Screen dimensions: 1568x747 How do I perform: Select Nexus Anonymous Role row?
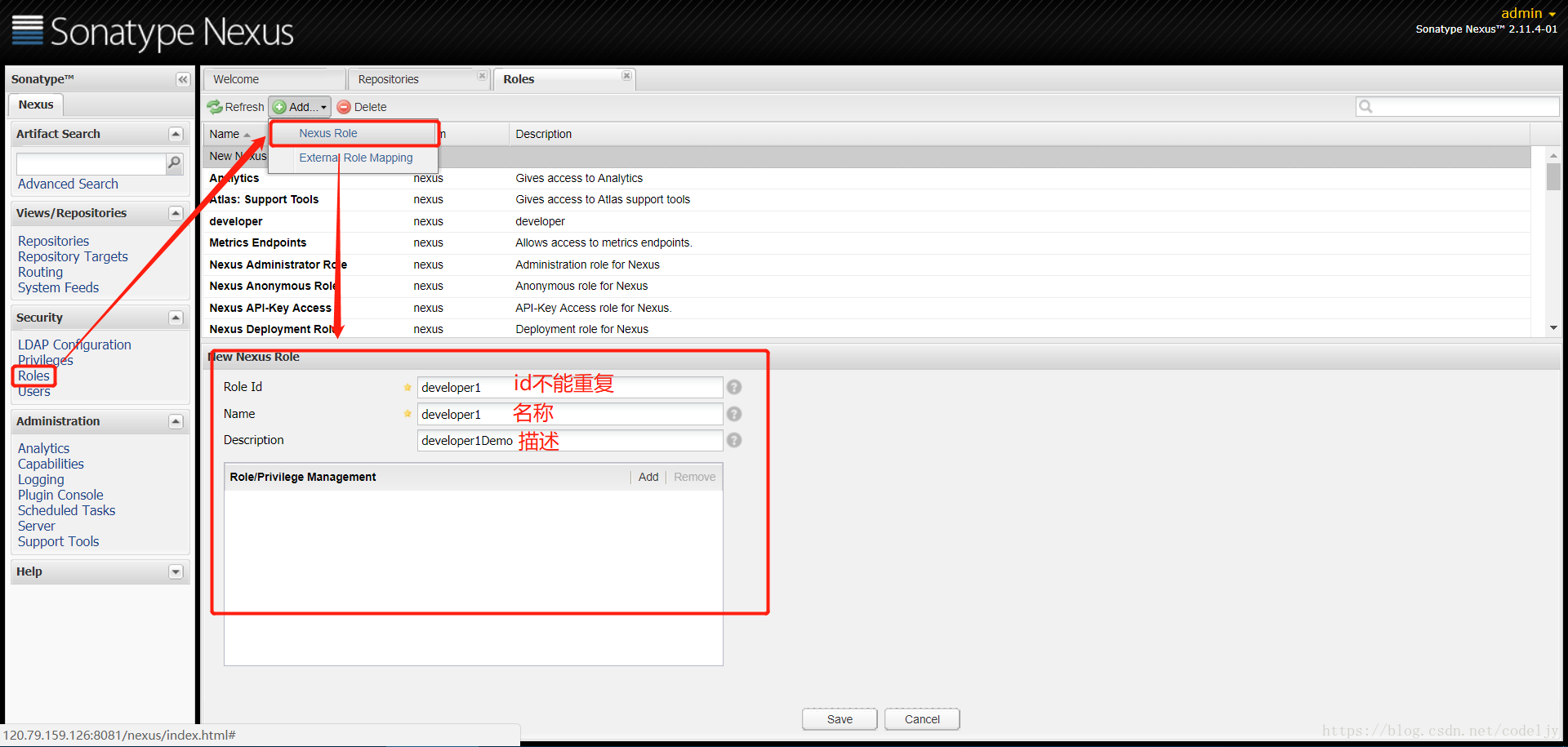coord(866,286)
